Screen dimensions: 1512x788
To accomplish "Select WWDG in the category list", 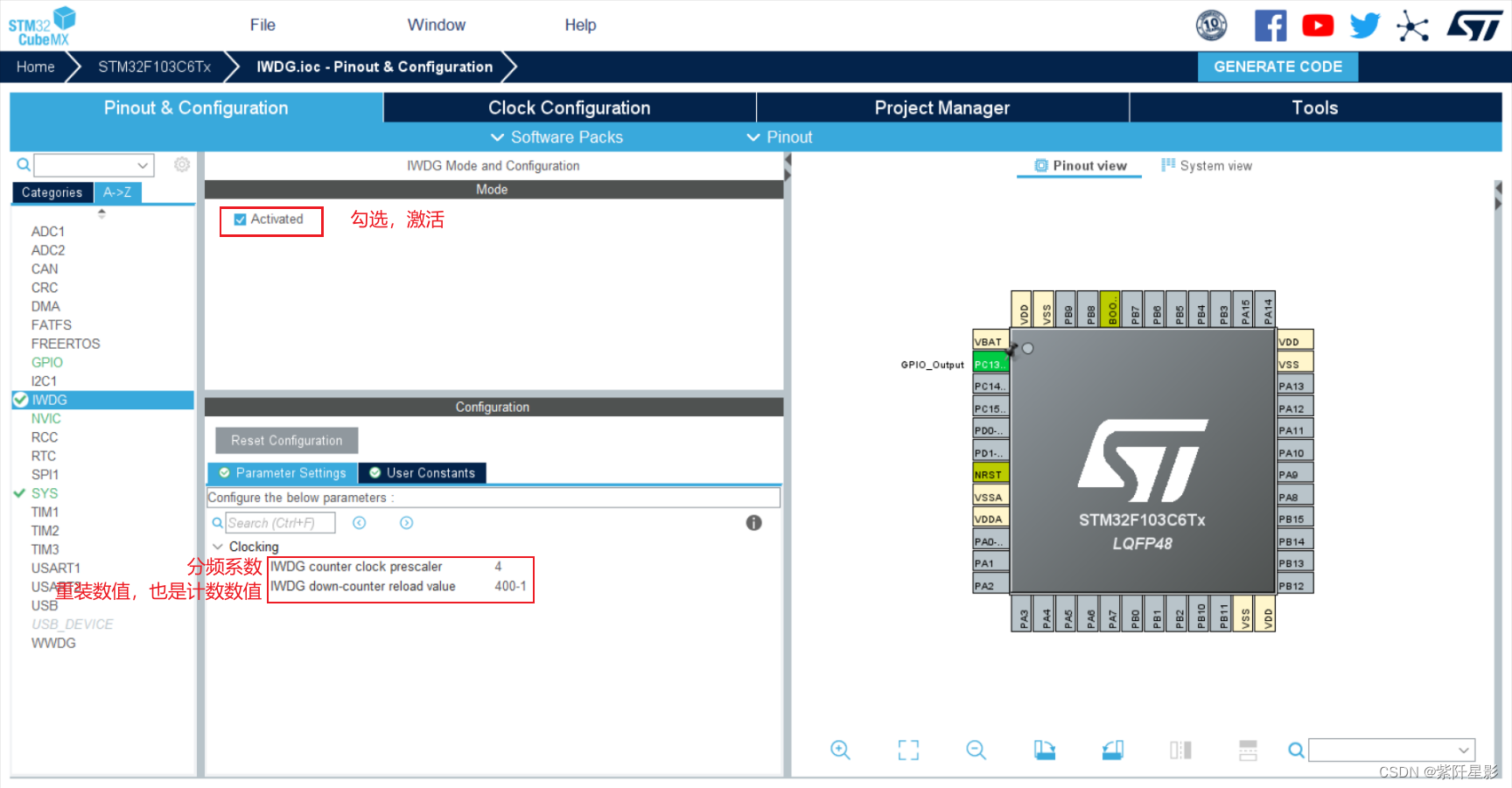I will pos(53,643).
